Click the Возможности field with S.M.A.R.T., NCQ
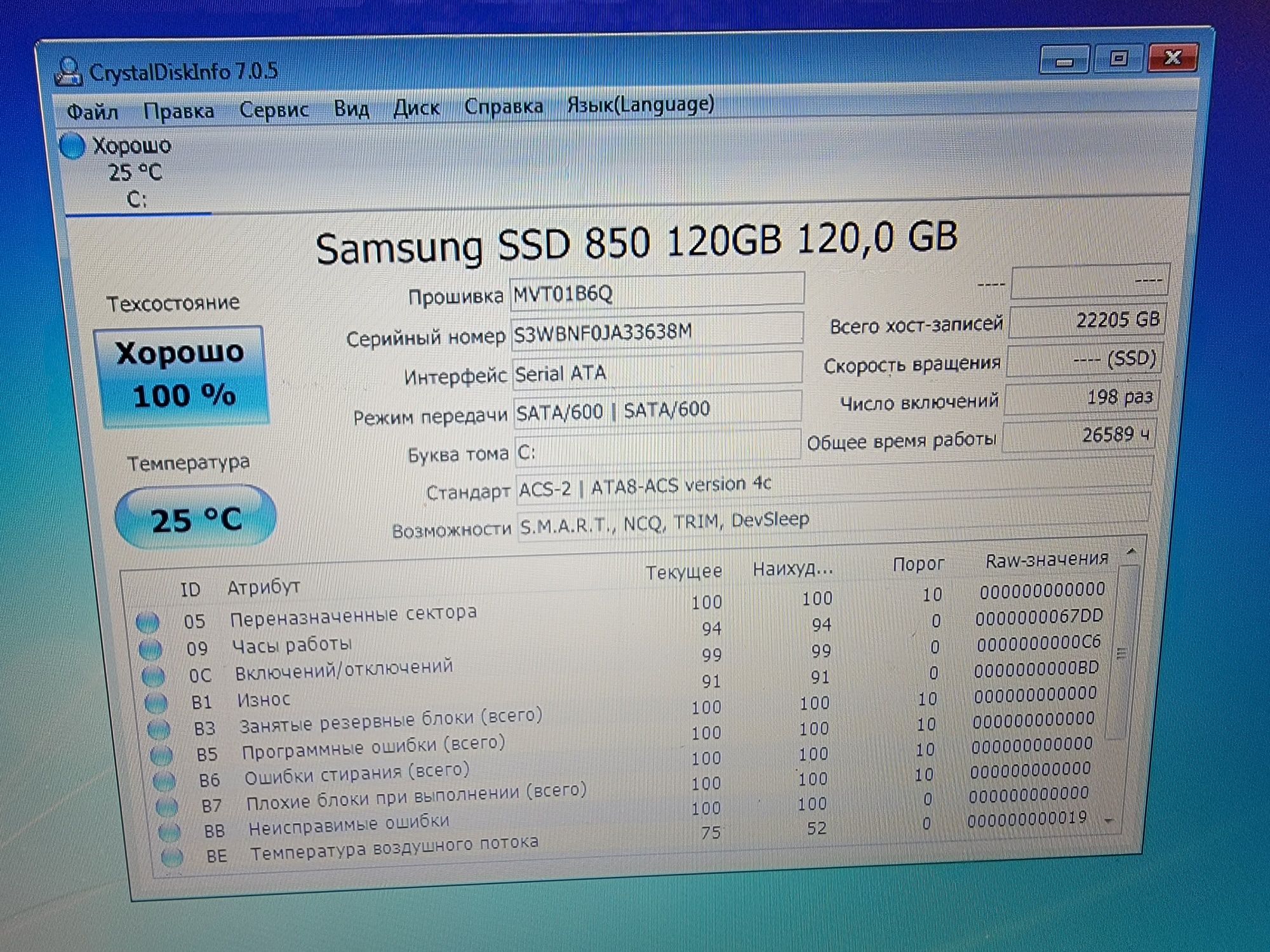The height and width of the screenshot is (952, 1270). point(832,519)
